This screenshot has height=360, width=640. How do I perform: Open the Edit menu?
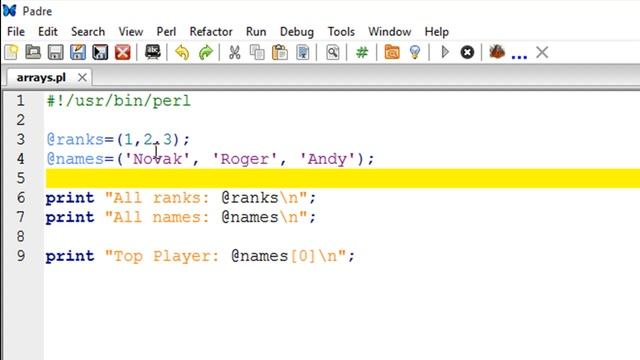click(48, 32)
